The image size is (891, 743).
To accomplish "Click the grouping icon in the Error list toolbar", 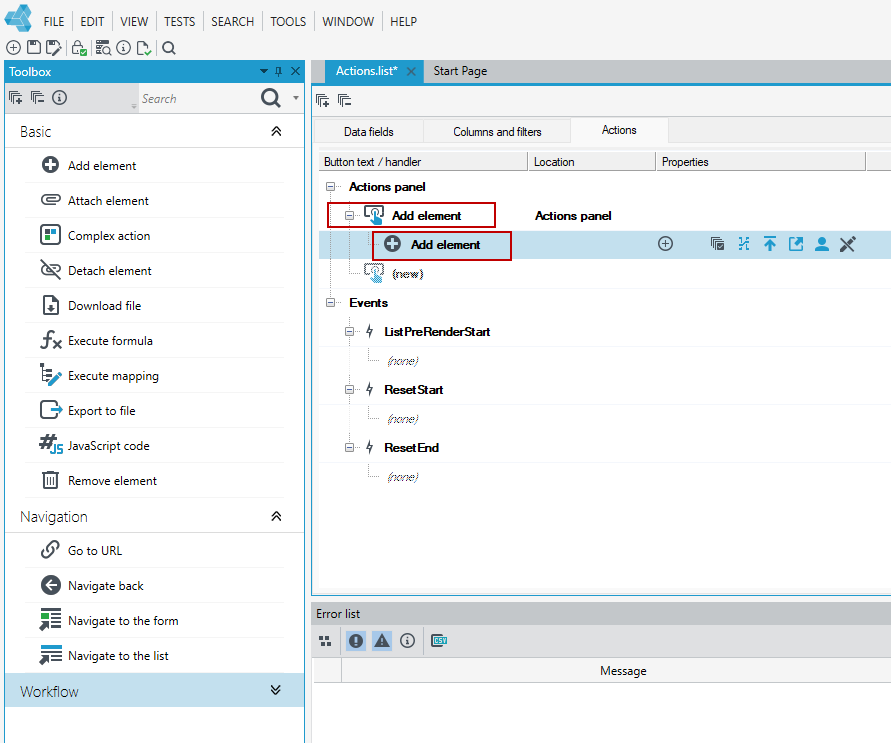I will point(325,641).
